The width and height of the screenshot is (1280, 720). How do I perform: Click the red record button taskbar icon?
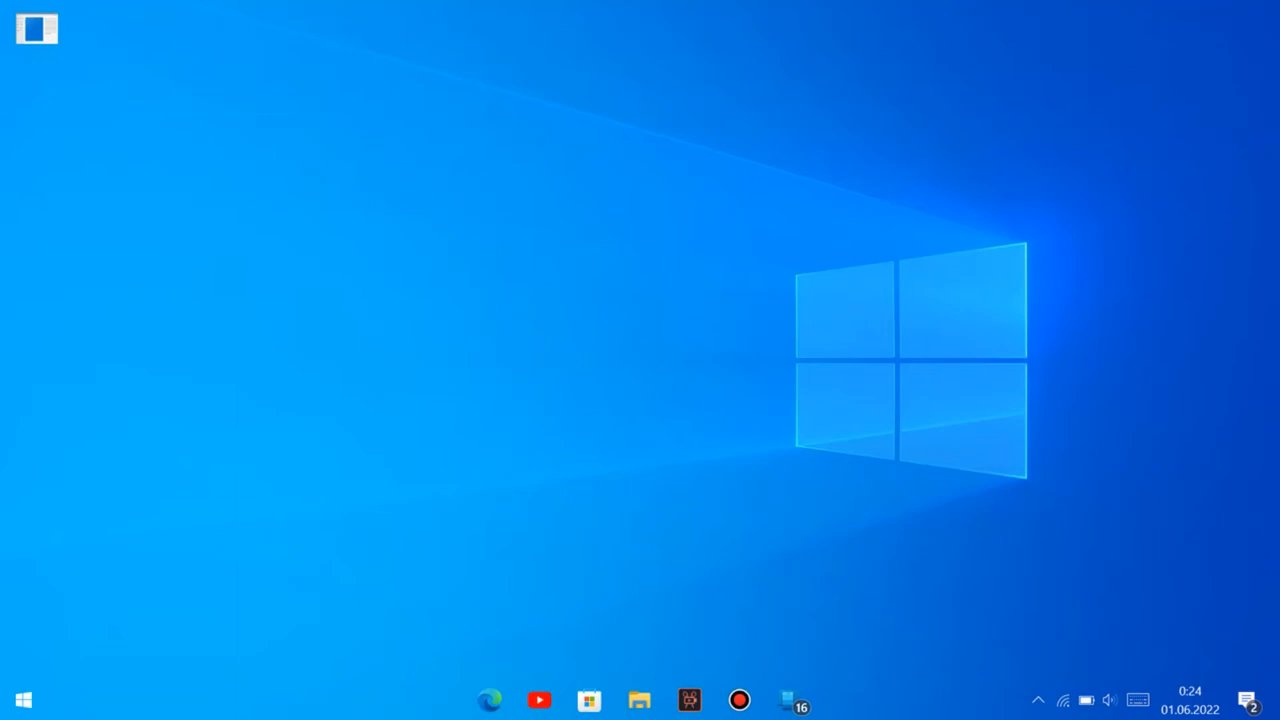pos(739,700)
